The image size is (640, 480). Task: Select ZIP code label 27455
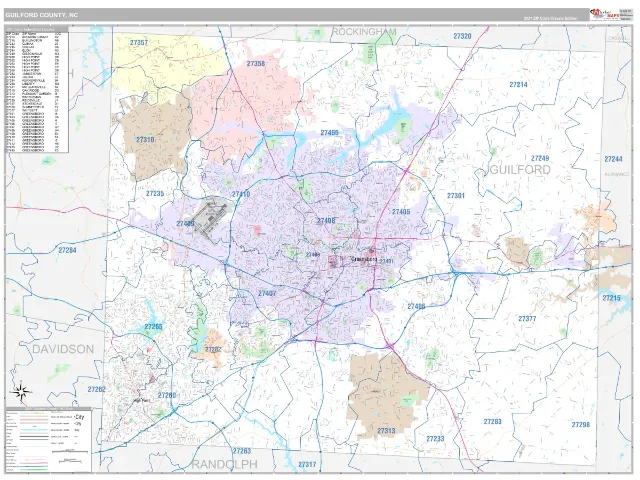click(x=329, y=133)
